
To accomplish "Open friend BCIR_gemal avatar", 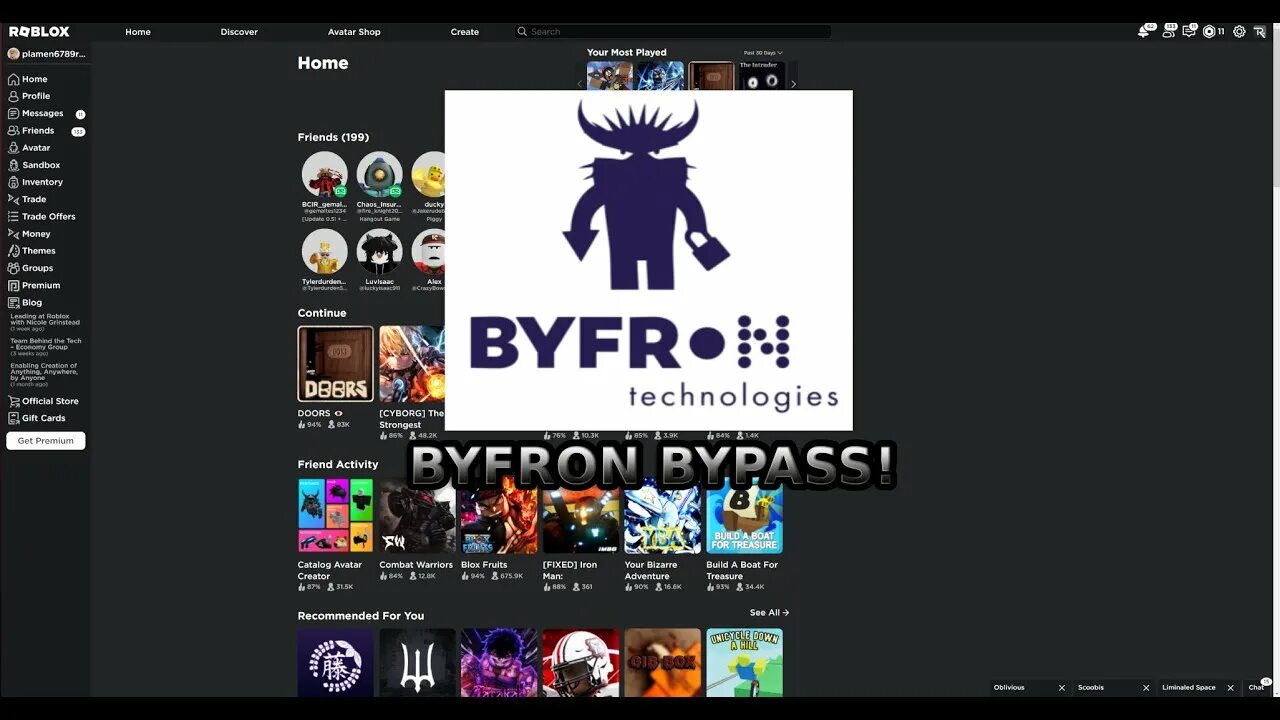I will click(x=325, y=175).
